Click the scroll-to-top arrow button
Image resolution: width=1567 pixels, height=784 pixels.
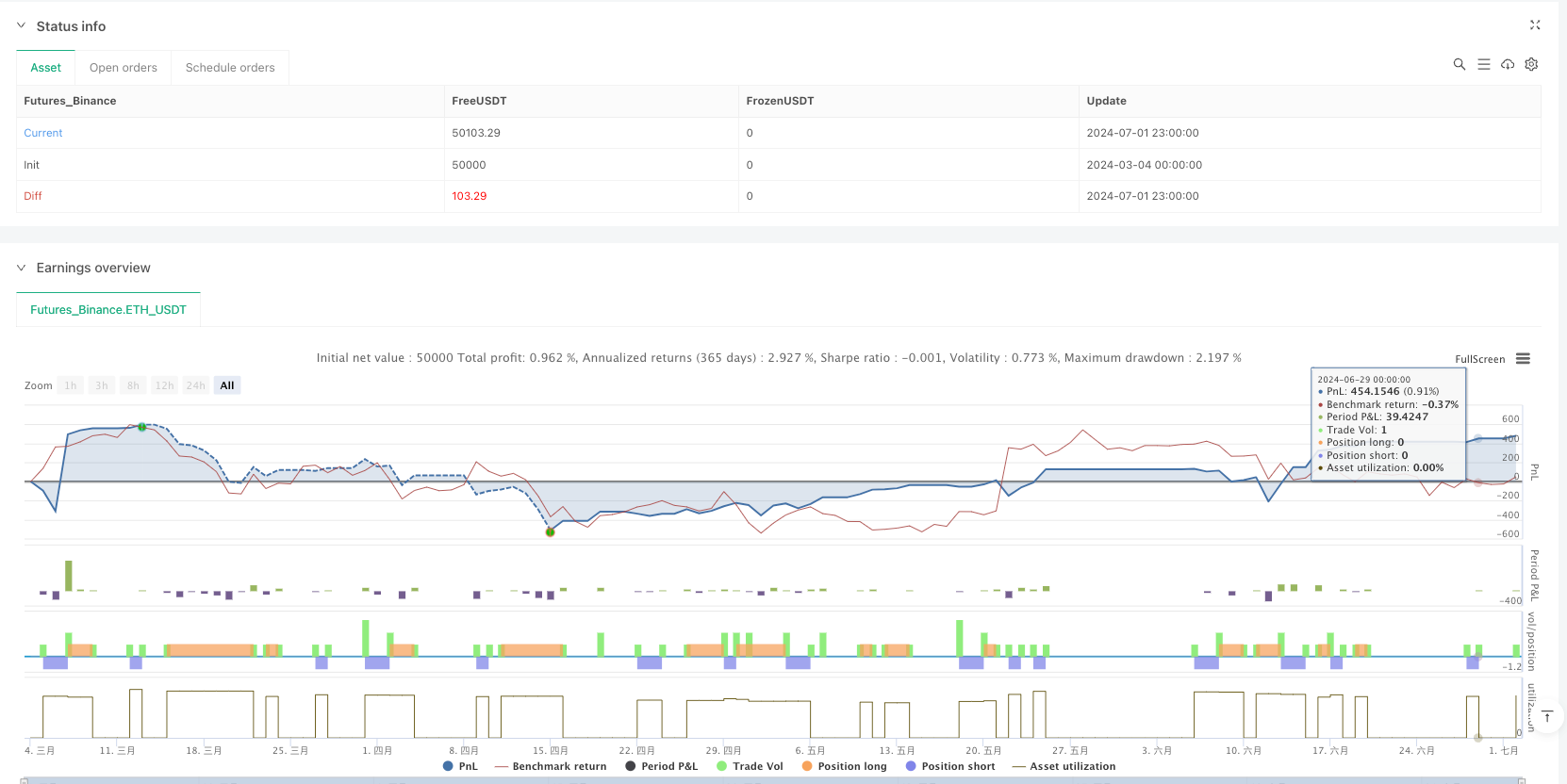click(1546, 717)
